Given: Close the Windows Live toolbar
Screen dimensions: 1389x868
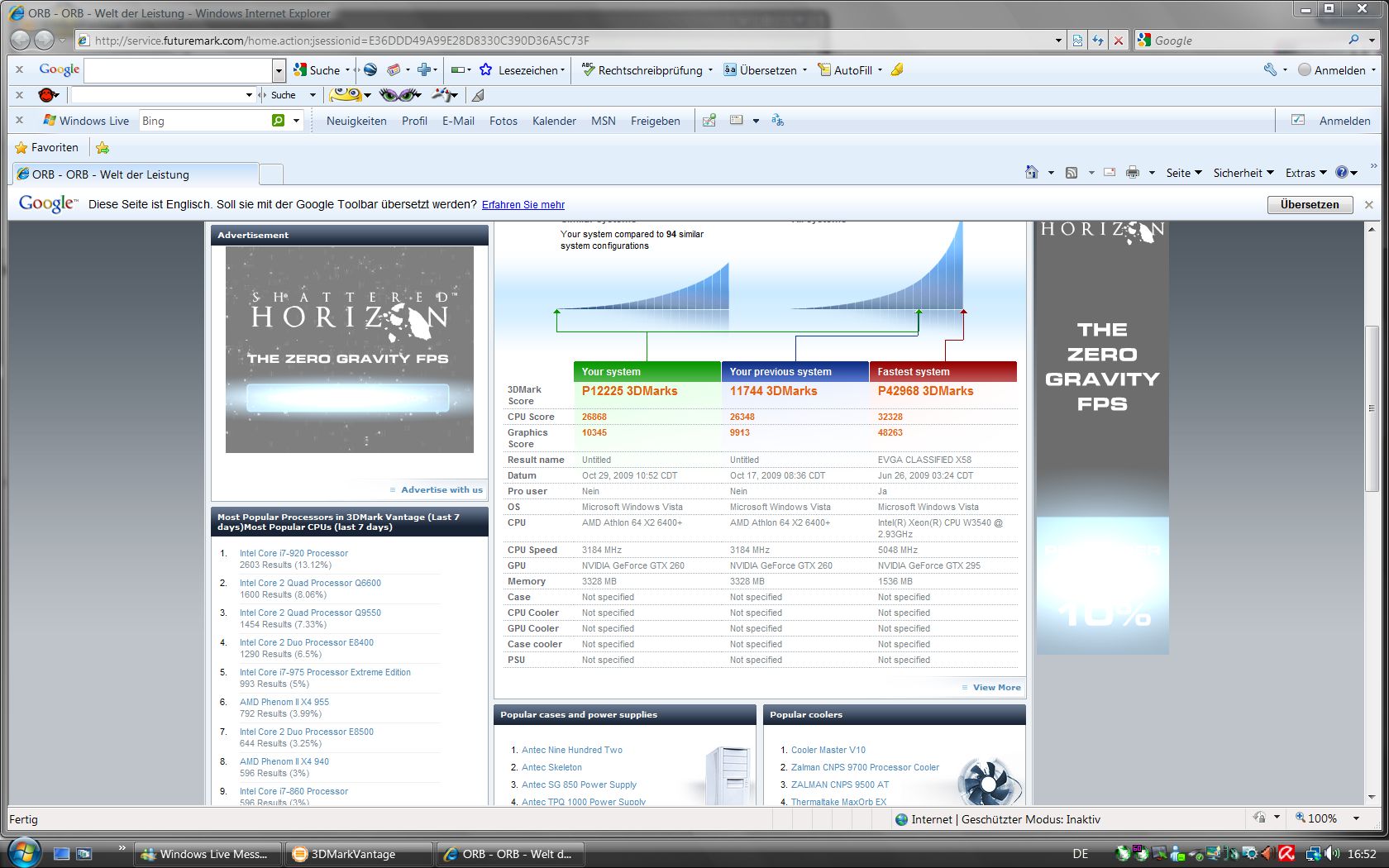Looking at the screenshot, I should 20,120.
